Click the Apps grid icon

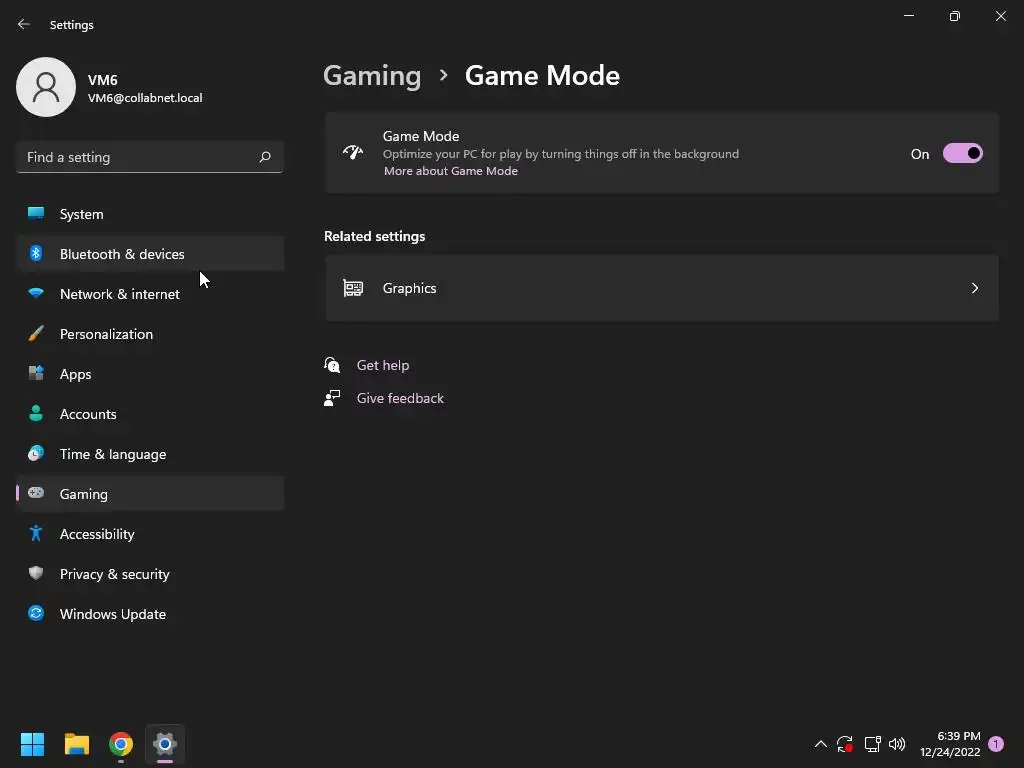pyautogui.click(x=36, y=373)
